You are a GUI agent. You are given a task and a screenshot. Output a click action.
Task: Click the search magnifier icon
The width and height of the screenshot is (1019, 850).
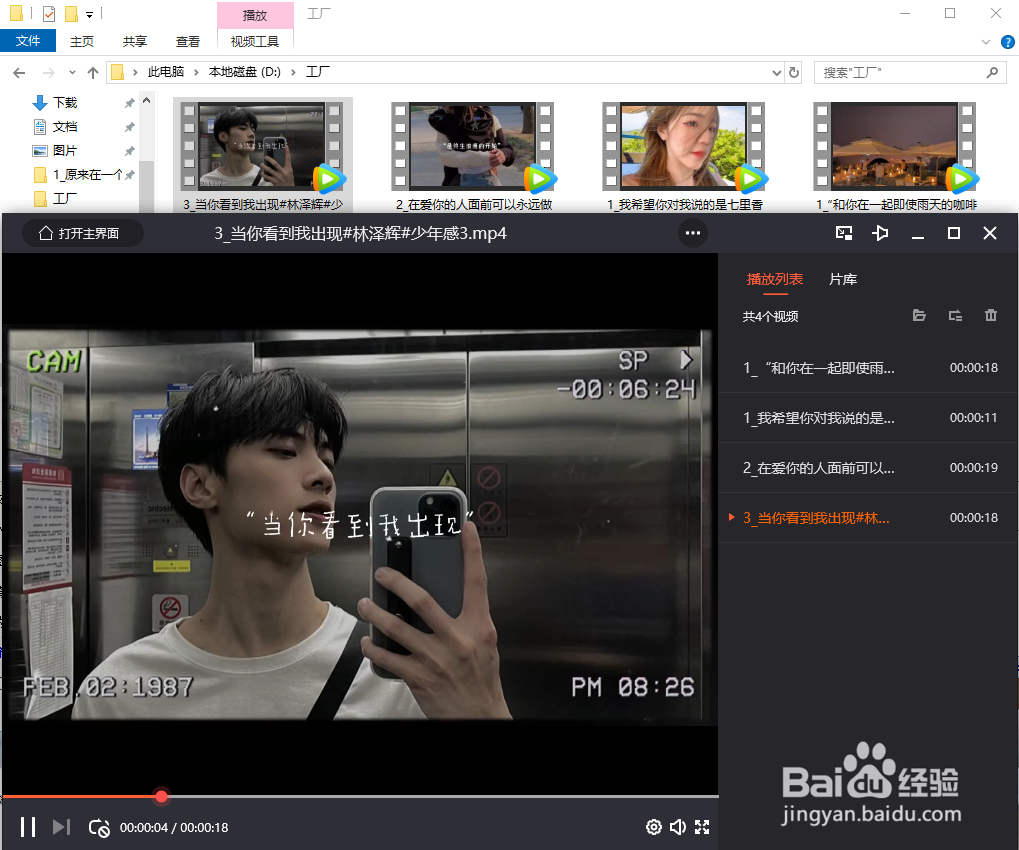[x=992, y=72]
